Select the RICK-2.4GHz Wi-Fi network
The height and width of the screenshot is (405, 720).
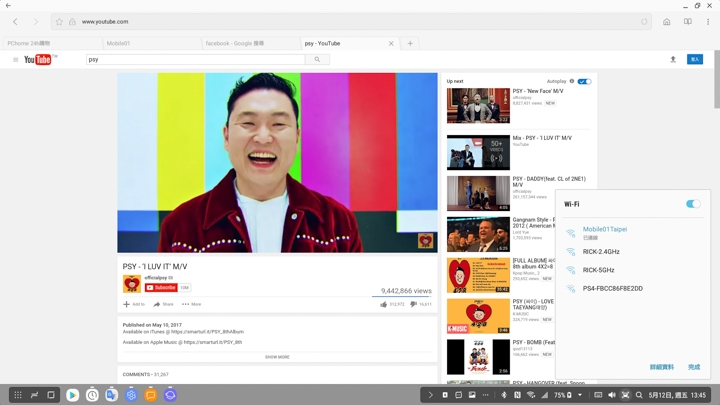click(x=633, y=252)
